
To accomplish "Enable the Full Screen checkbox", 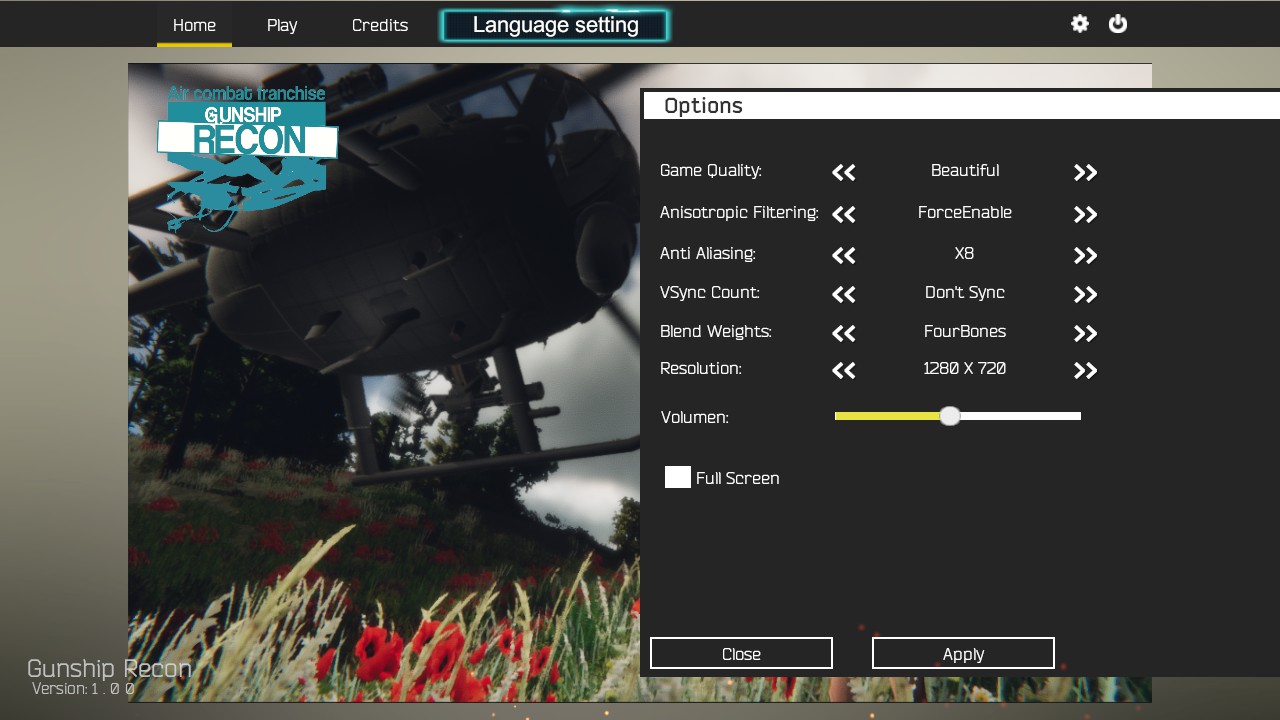I will (x=678, y=477).
